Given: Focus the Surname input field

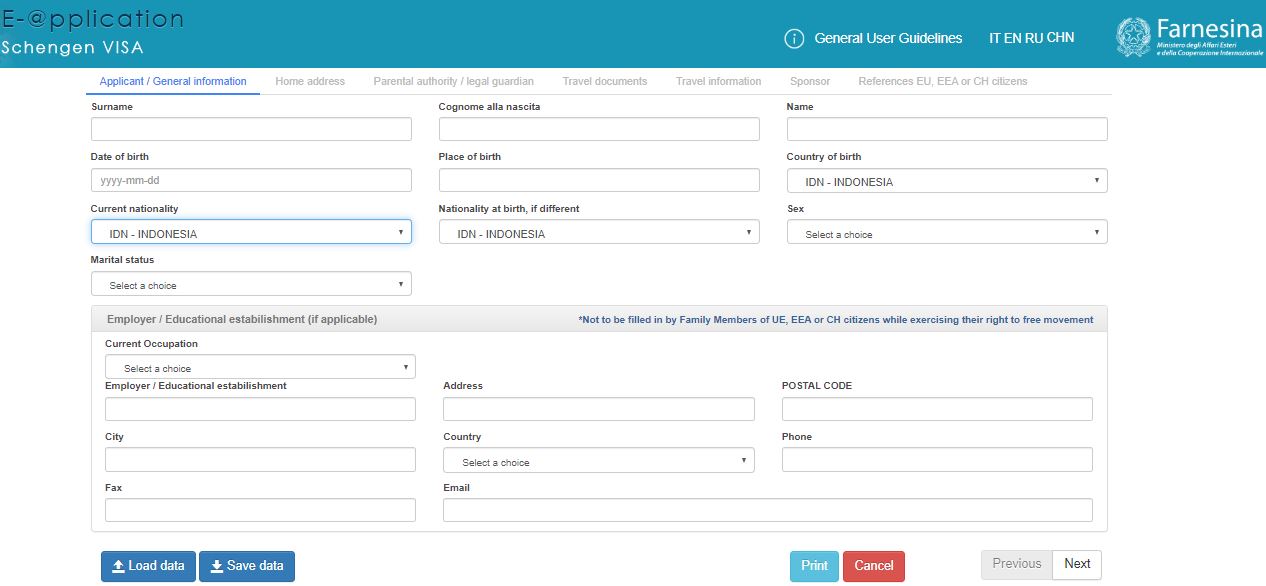Looking at the screenshot, I should point(251,129).
